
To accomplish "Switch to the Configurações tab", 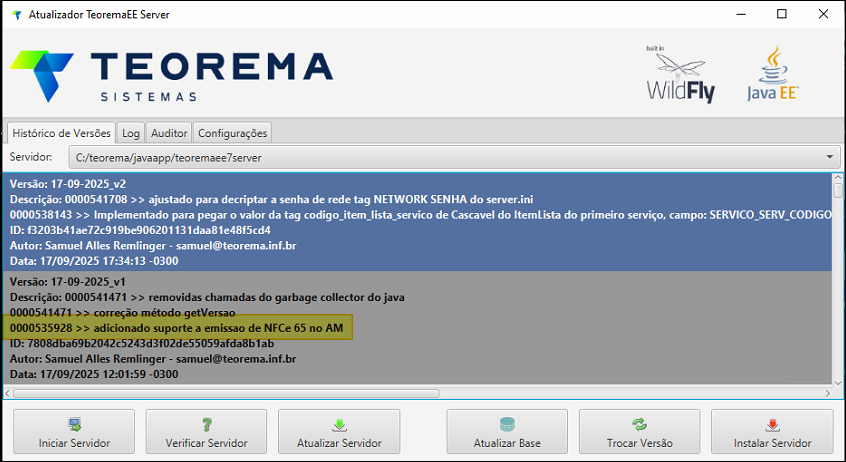I will [x=232, y=133].
